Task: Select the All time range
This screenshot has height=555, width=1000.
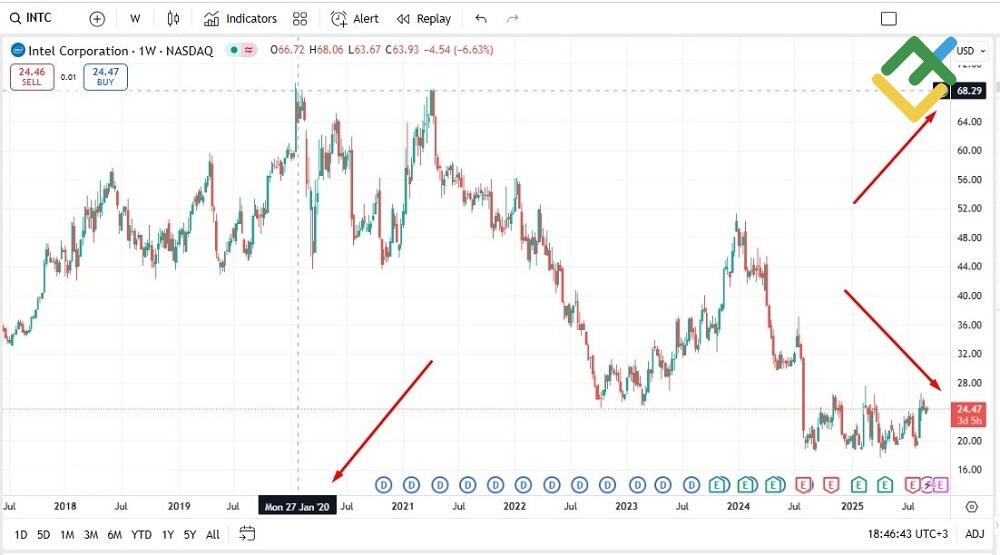Action: (213, 535)
